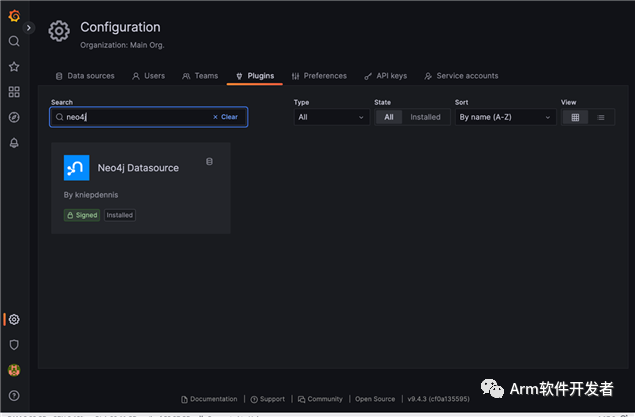Open the Neo4j Datasource plugin card
The height and width of the screenshot is (417, 635).
pos(141,188)
